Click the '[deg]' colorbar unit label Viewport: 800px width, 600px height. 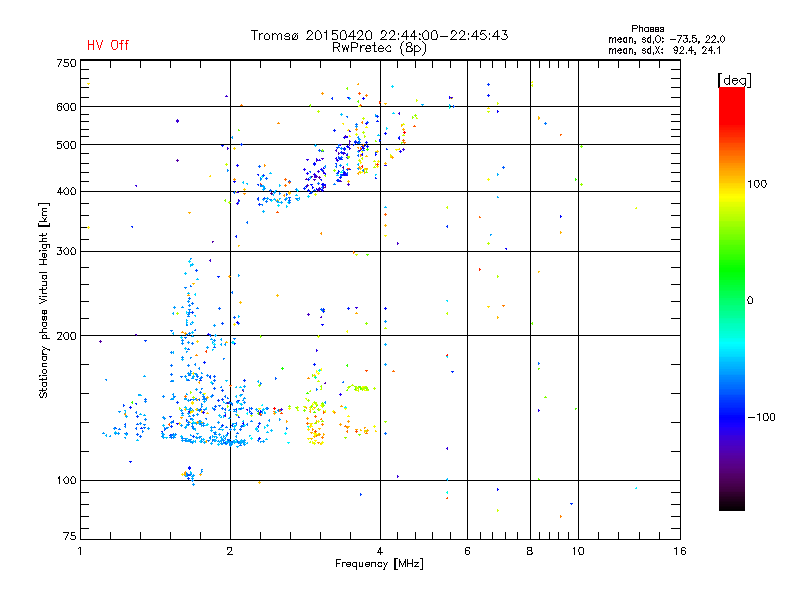tap(734, 80)
